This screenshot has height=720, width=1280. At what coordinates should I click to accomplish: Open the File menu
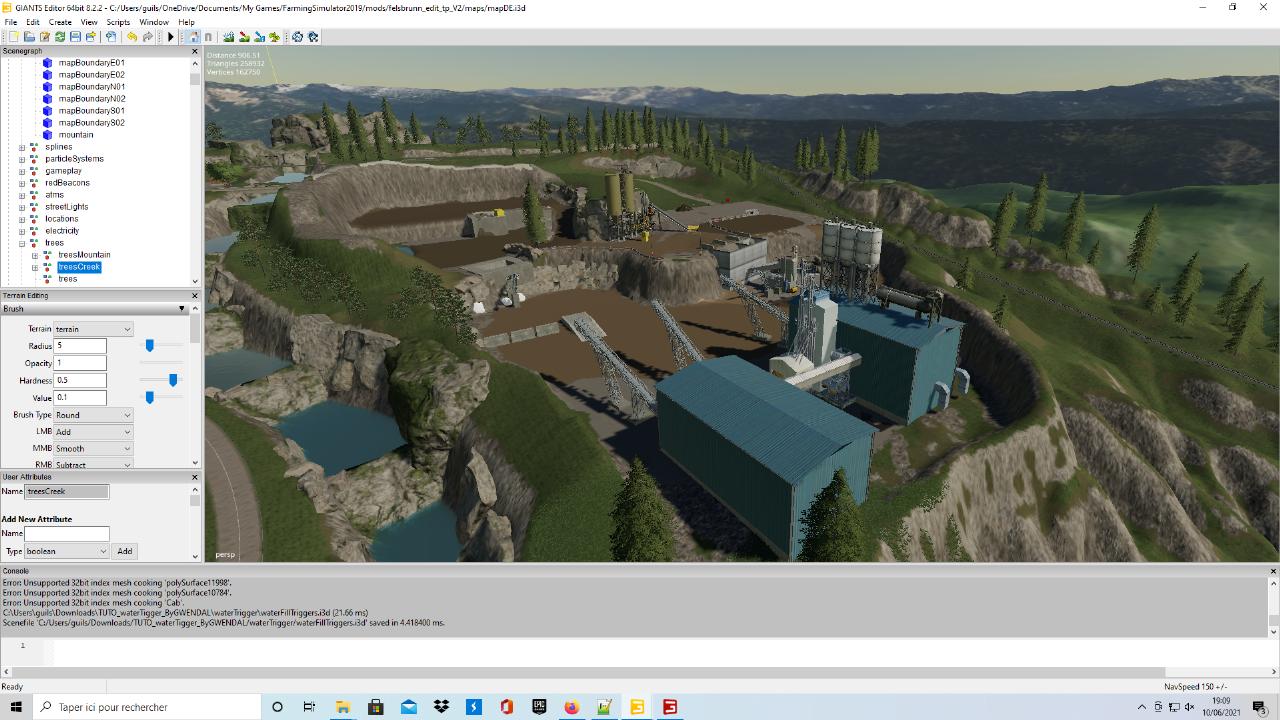[x=11, y=22]
